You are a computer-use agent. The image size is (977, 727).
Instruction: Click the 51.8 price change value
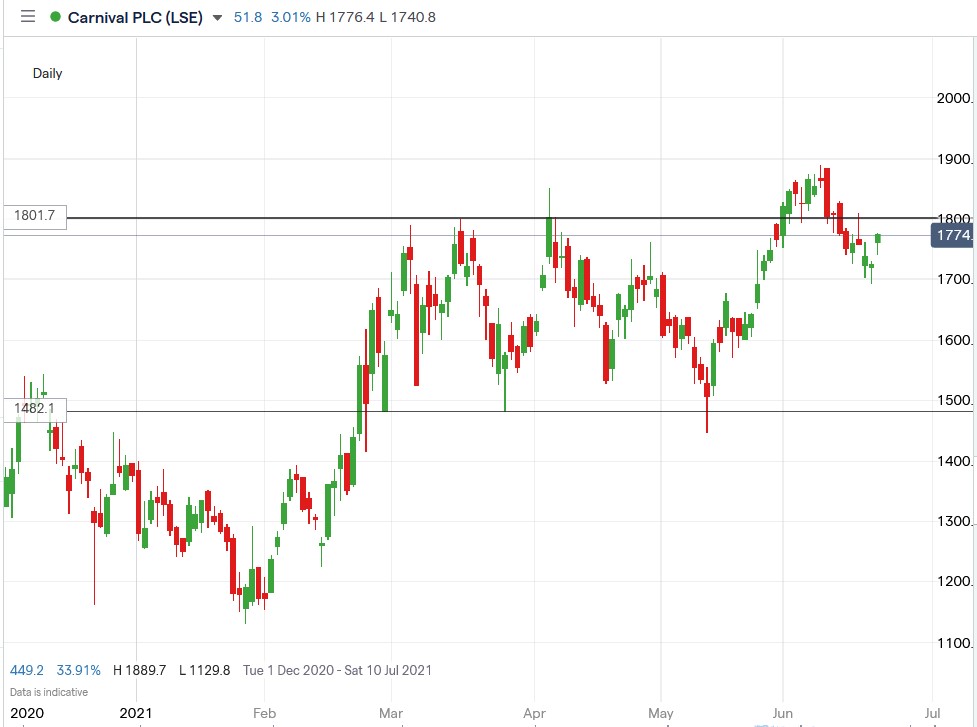[x=247, y=17]
